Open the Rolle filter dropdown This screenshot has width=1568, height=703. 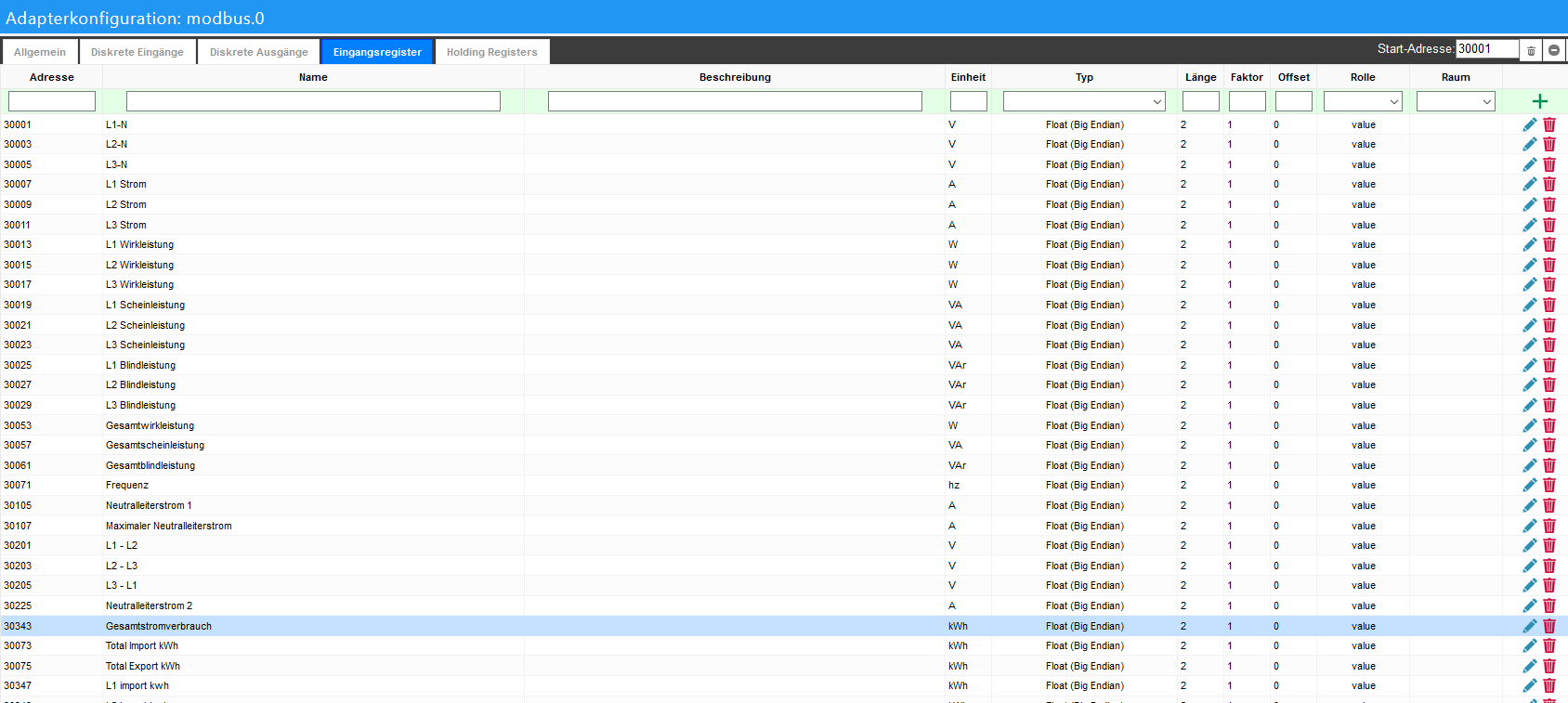click(x=1363, y=101)
